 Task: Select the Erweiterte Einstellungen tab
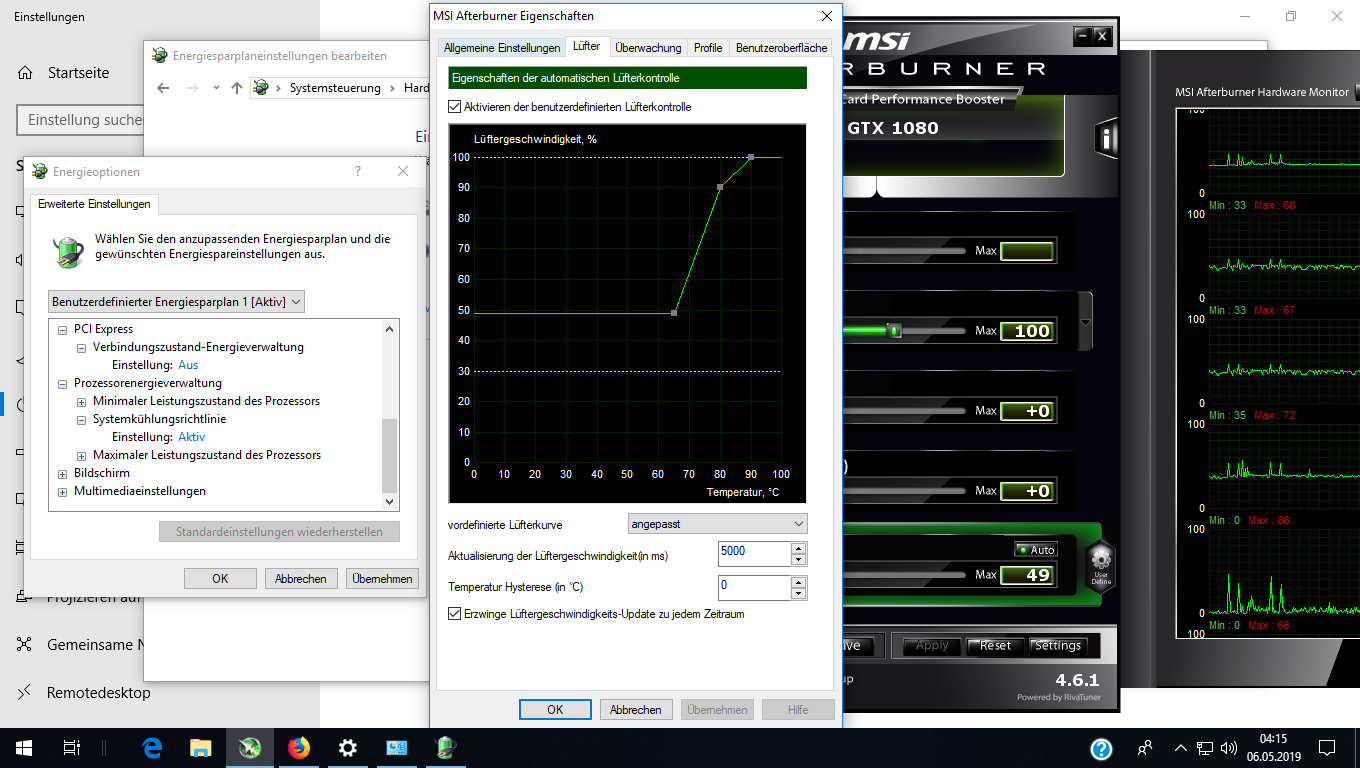click(x=94, y=204)
